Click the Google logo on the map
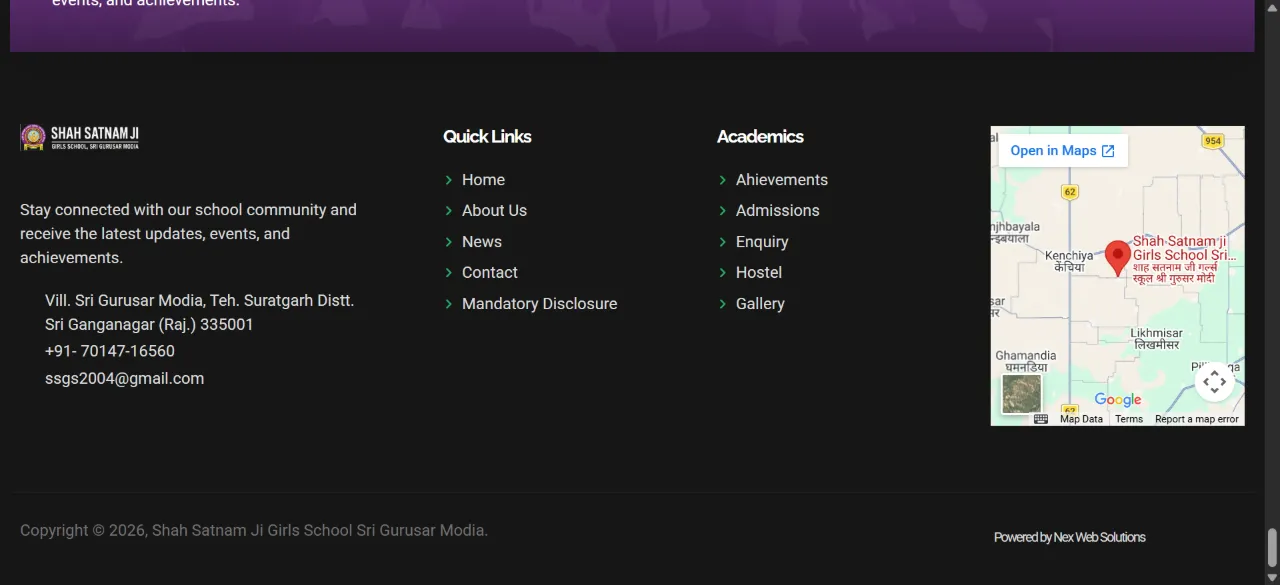This screenshot has width=1280, height=585. (1117, 400)
